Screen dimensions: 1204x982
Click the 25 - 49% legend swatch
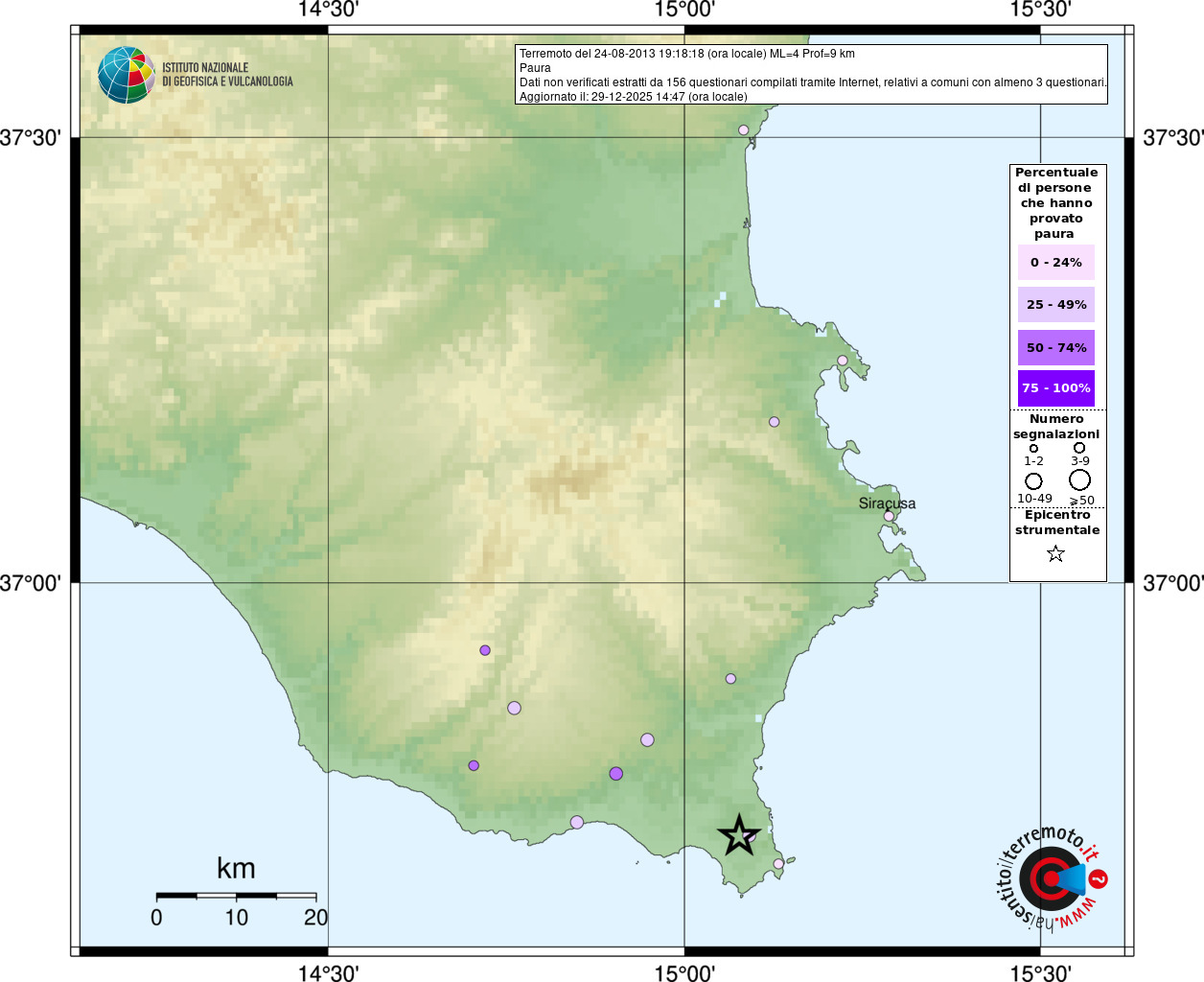point(1056,305)
